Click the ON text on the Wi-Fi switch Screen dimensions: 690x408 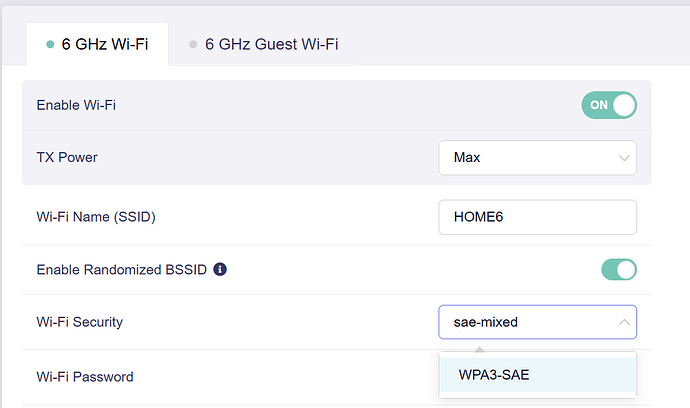(599, 105)
